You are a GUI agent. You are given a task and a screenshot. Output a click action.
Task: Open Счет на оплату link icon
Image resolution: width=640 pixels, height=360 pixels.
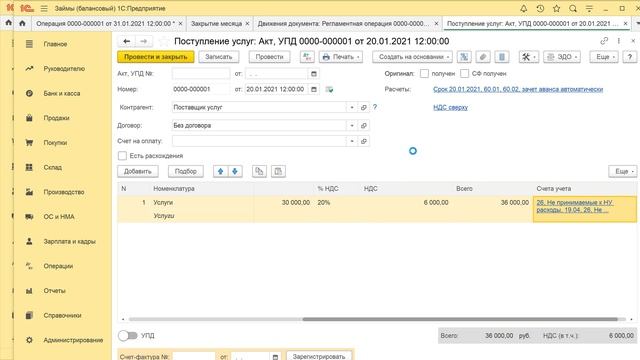point(364,141)
